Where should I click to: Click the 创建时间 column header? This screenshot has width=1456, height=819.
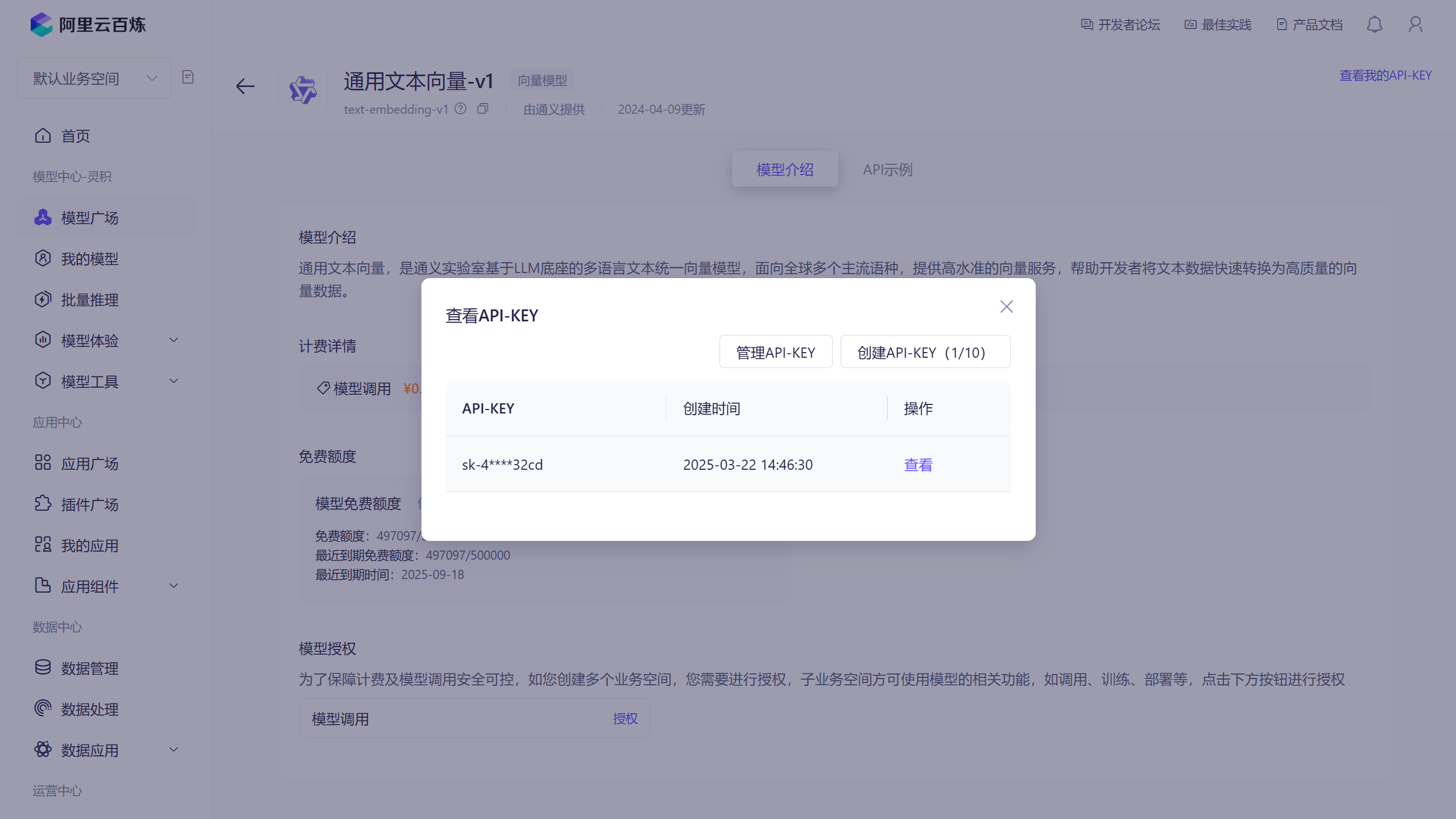[x=712, y=408]
